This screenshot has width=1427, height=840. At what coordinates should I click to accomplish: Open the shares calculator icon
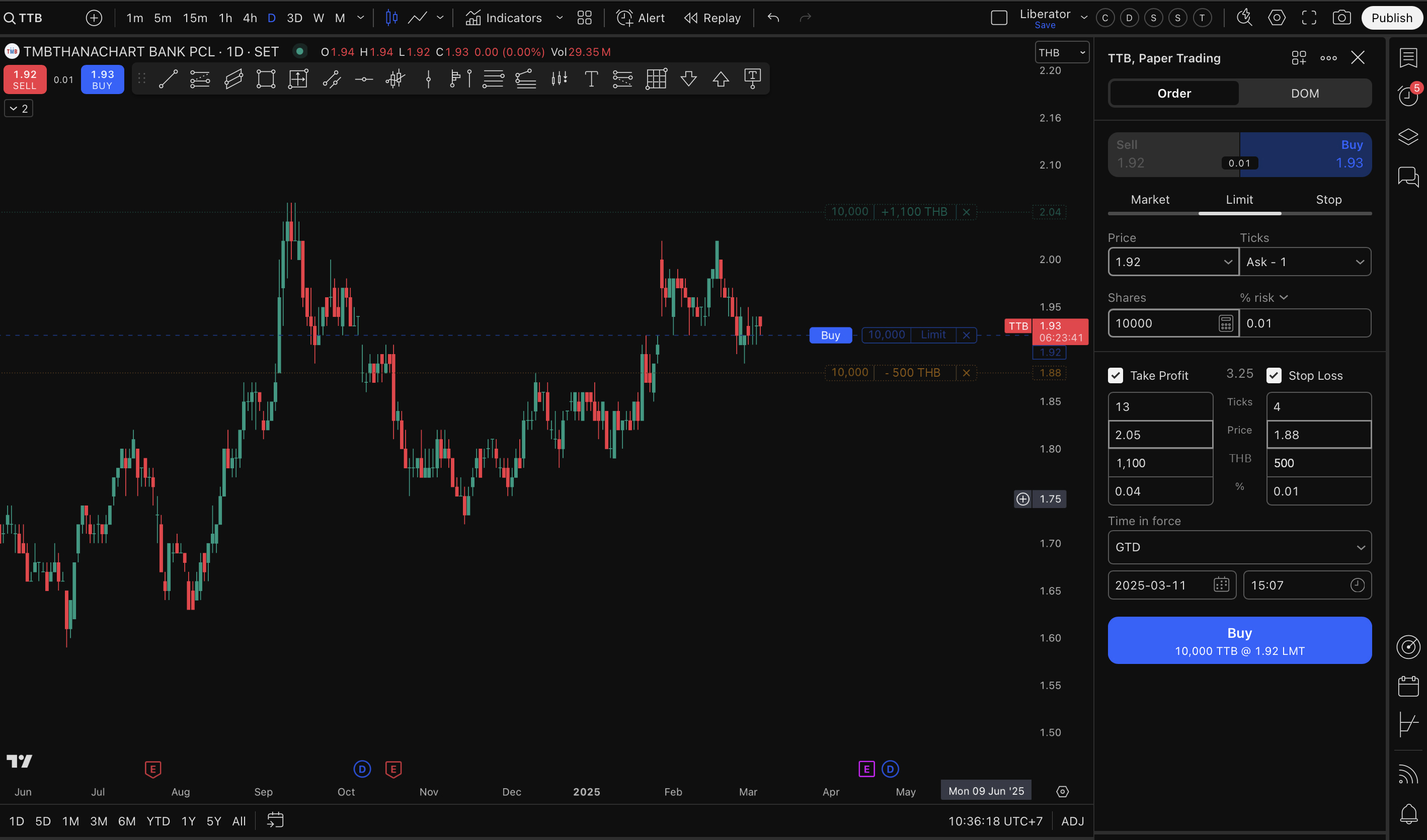click(x=1226, y=323)
